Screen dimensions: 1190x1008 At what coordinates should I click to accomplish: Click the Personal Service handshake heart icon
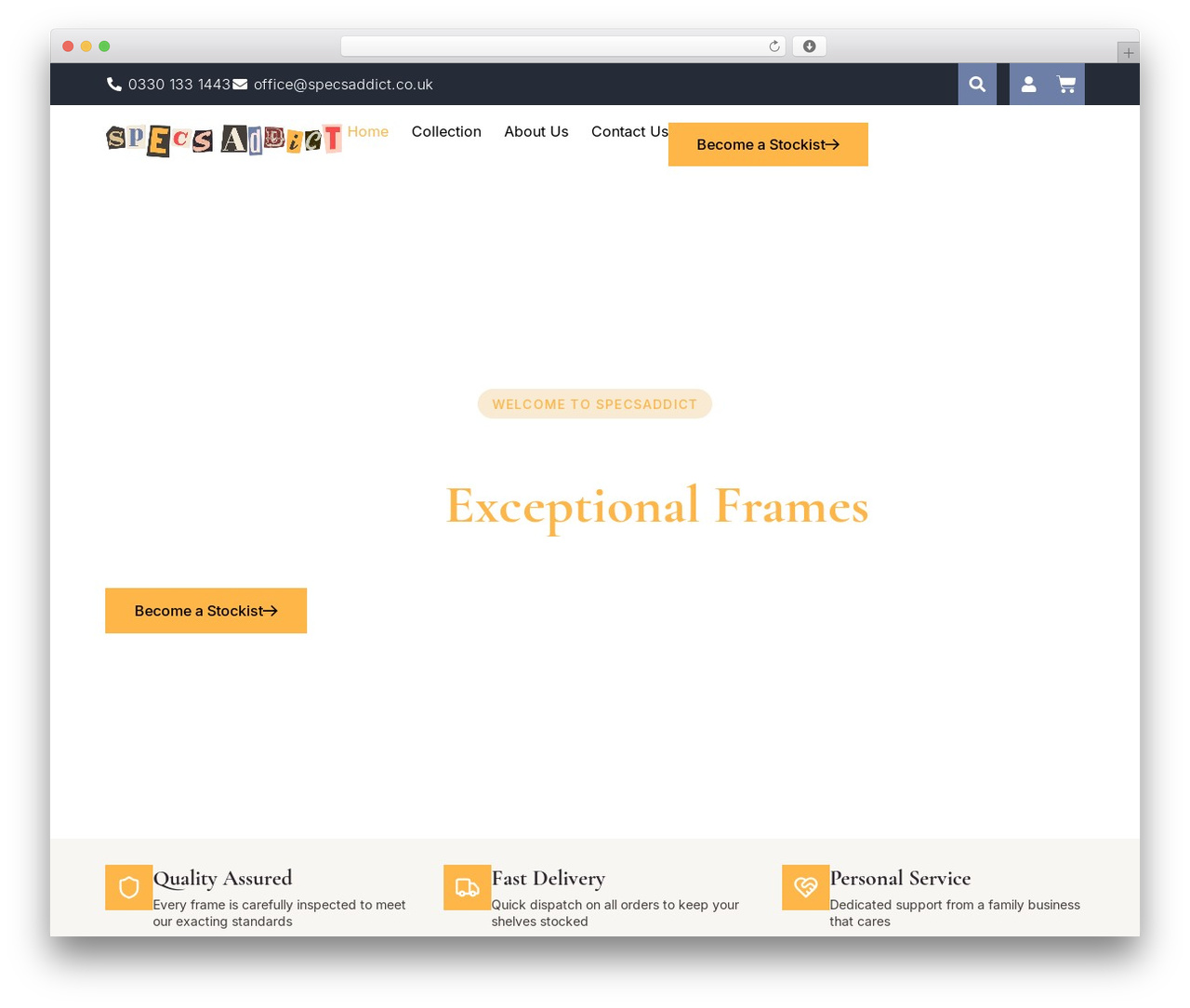(806, 887)
